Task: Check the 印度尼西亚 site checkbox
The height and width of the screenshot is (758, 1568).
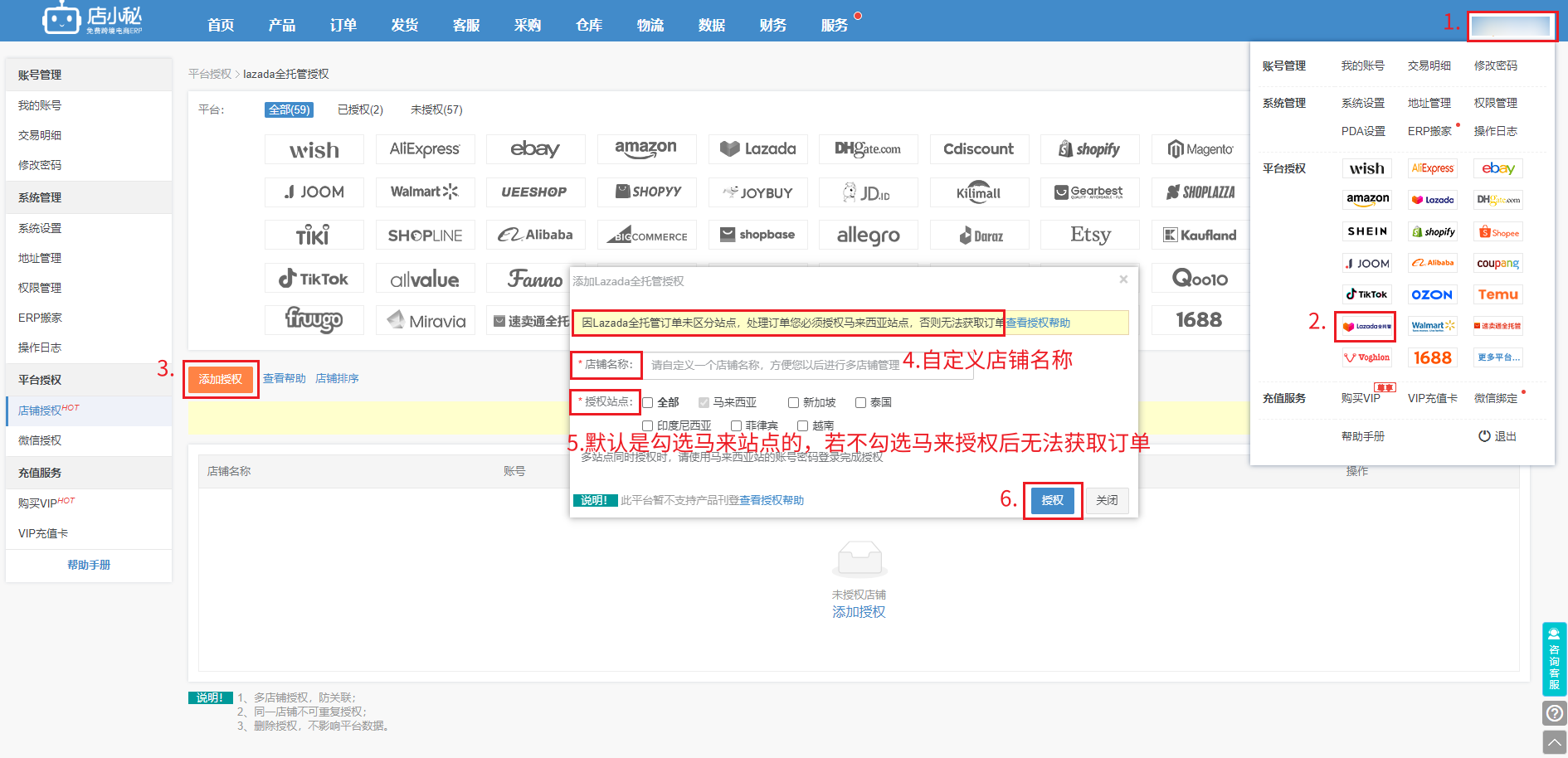Action: (648, 425)
